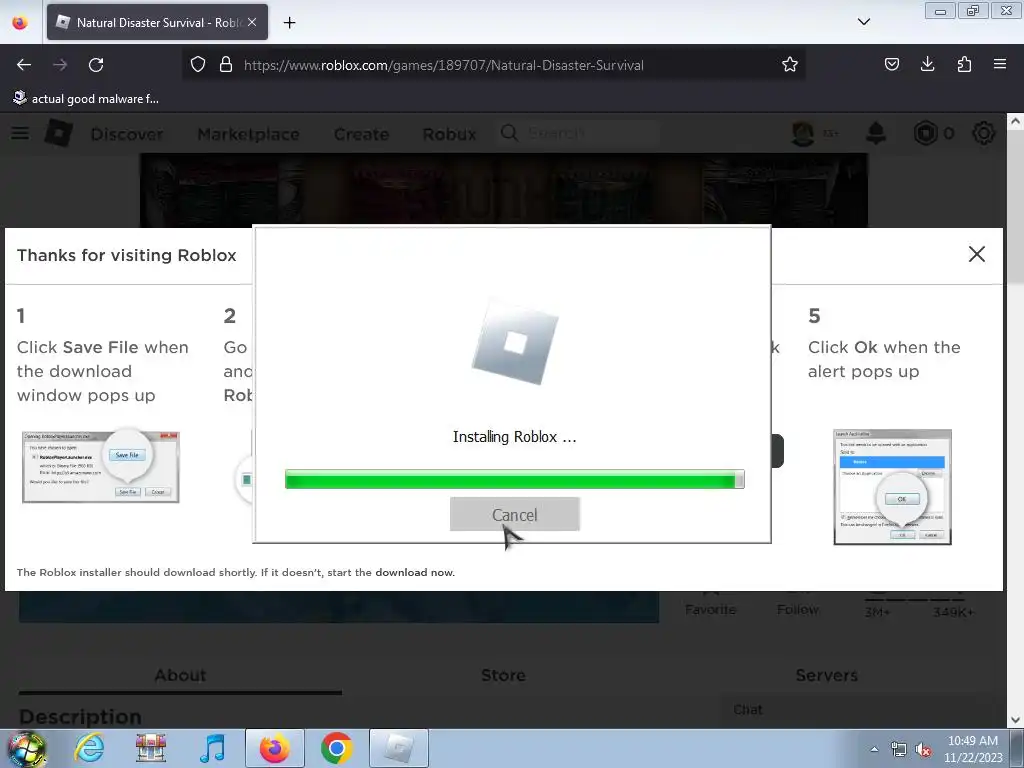Screen dimensions: 1024x768
Task: Select the Natural Disaster Survival tab
Action: [157, 22]
